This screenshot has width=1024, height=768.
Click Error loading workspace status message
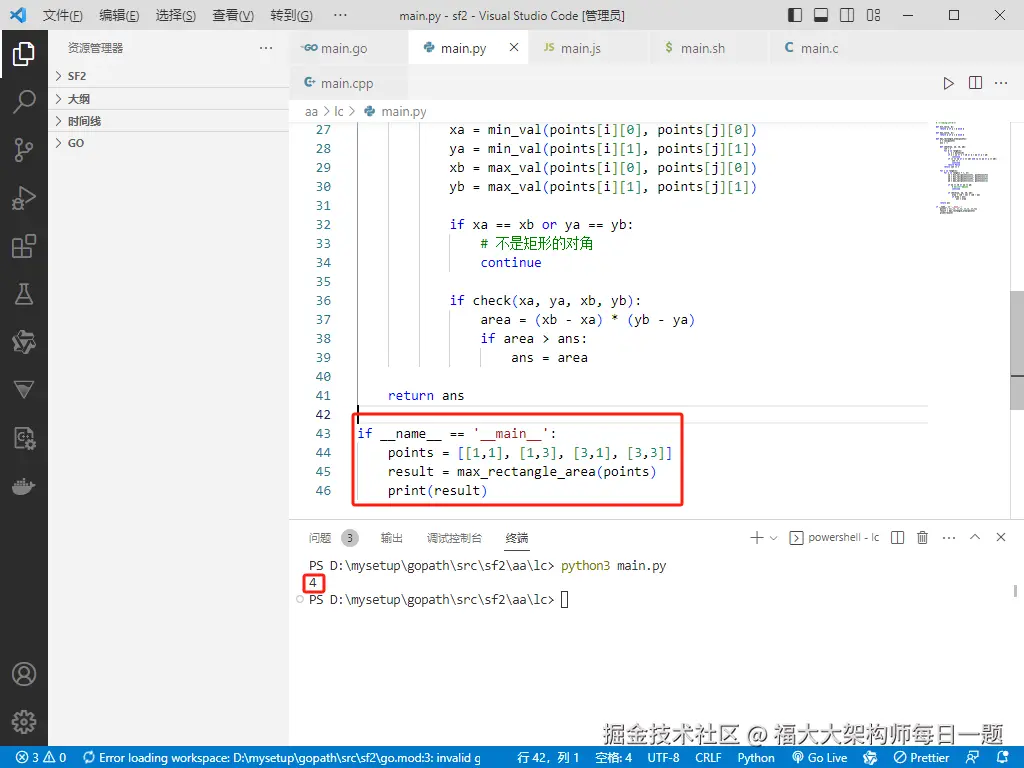282,758
